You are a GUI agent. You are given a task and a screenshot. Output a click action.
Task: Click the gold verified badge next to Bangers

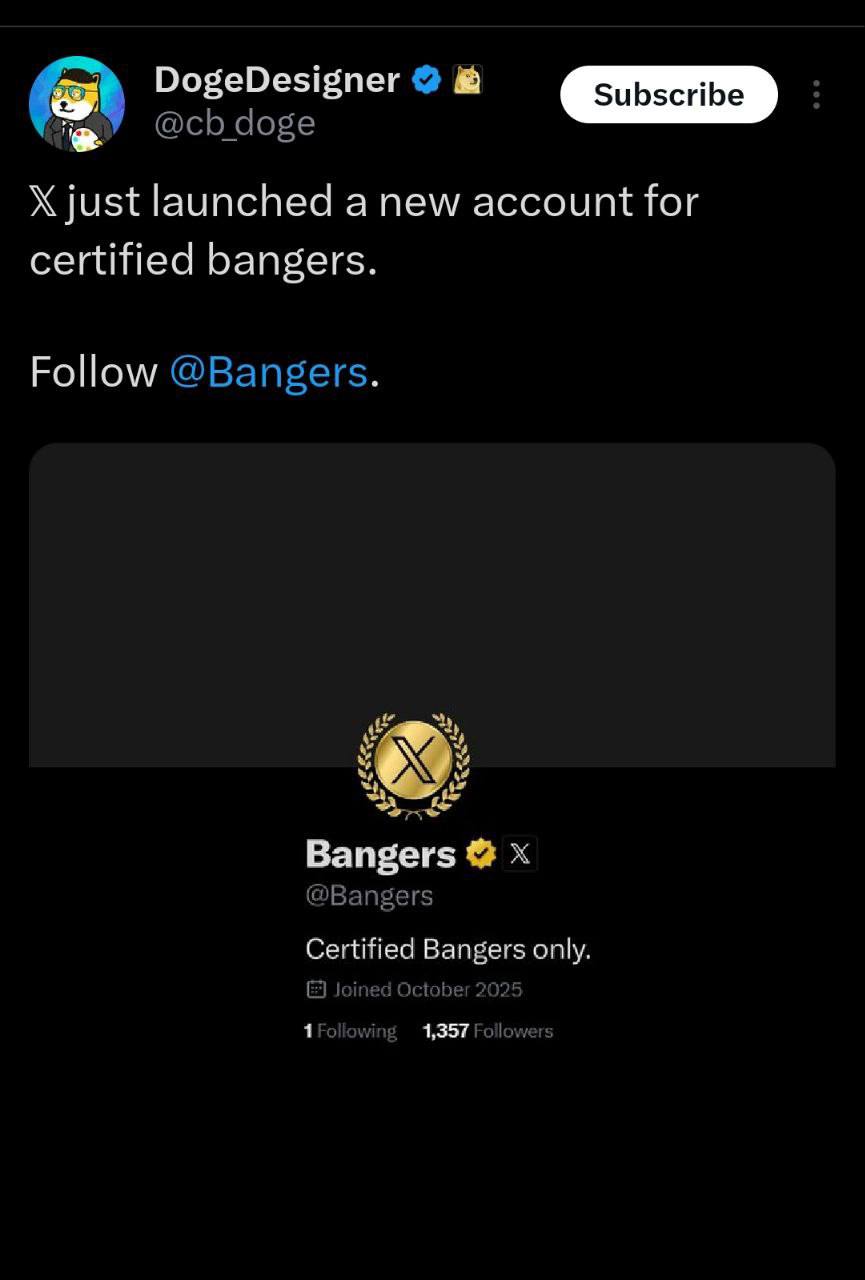[x=481, y=854]
